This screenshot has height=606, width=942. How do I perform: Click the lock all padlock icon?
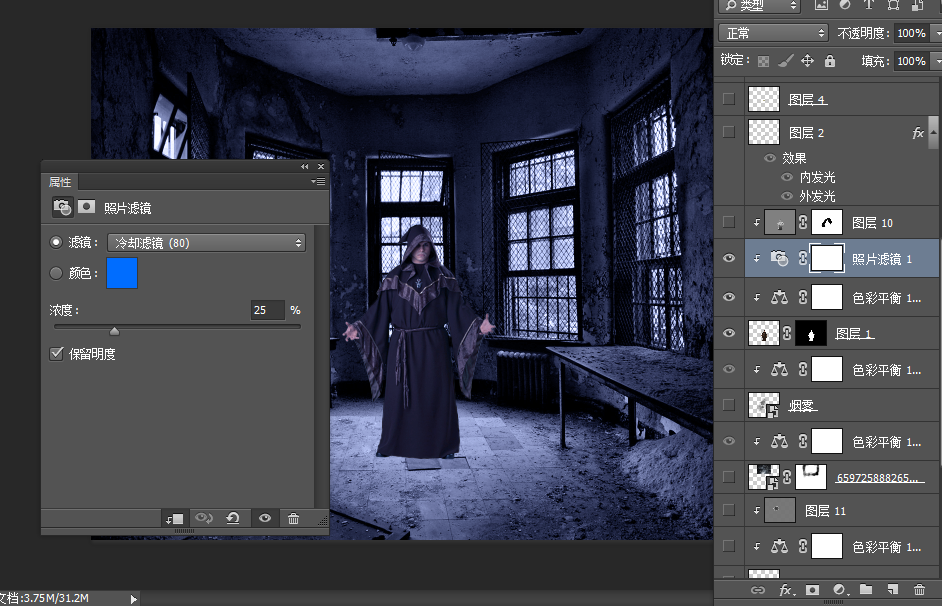click(830, 61)
